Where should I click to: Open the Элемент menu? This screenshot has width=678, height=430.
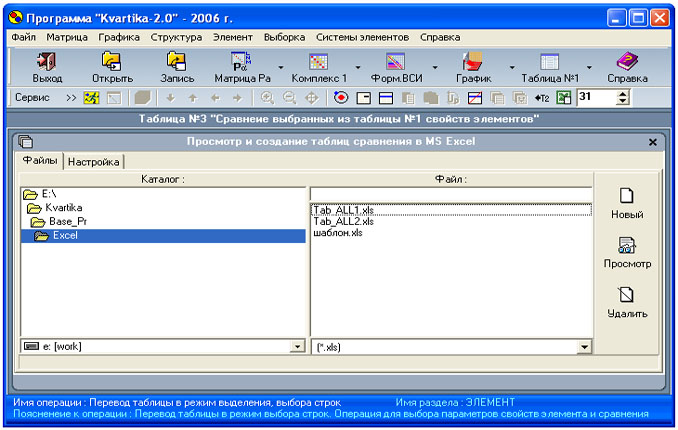pyautogui.click(x=233, y=38)
